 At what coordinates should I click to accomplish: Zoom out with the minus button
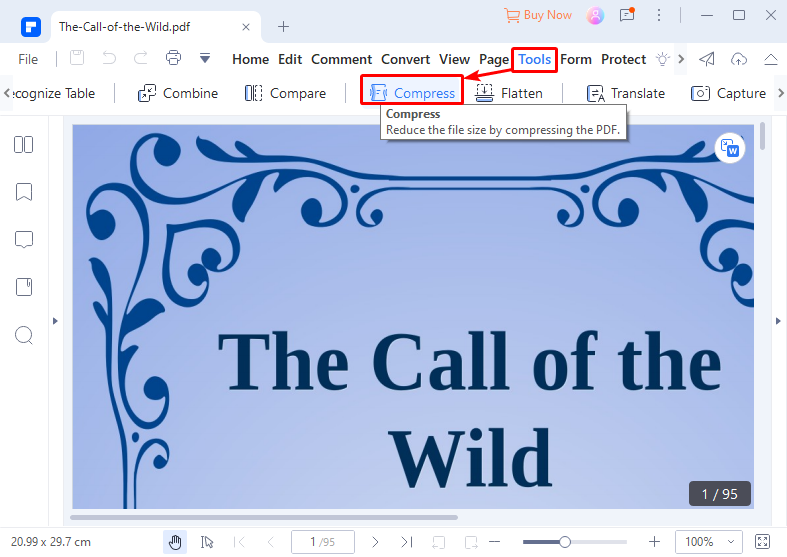tap(494, 542)
